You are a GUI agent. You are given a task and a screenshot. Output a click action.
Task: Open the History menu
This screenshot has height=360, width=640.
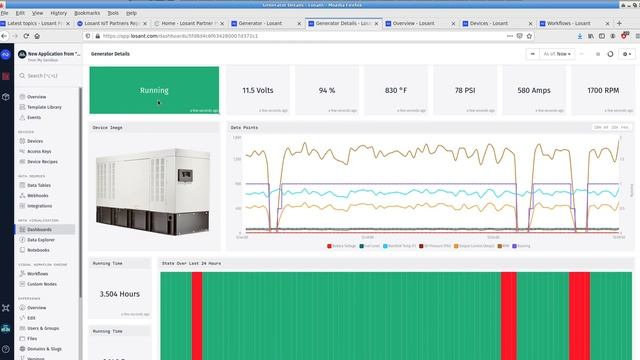coord(58,13)
